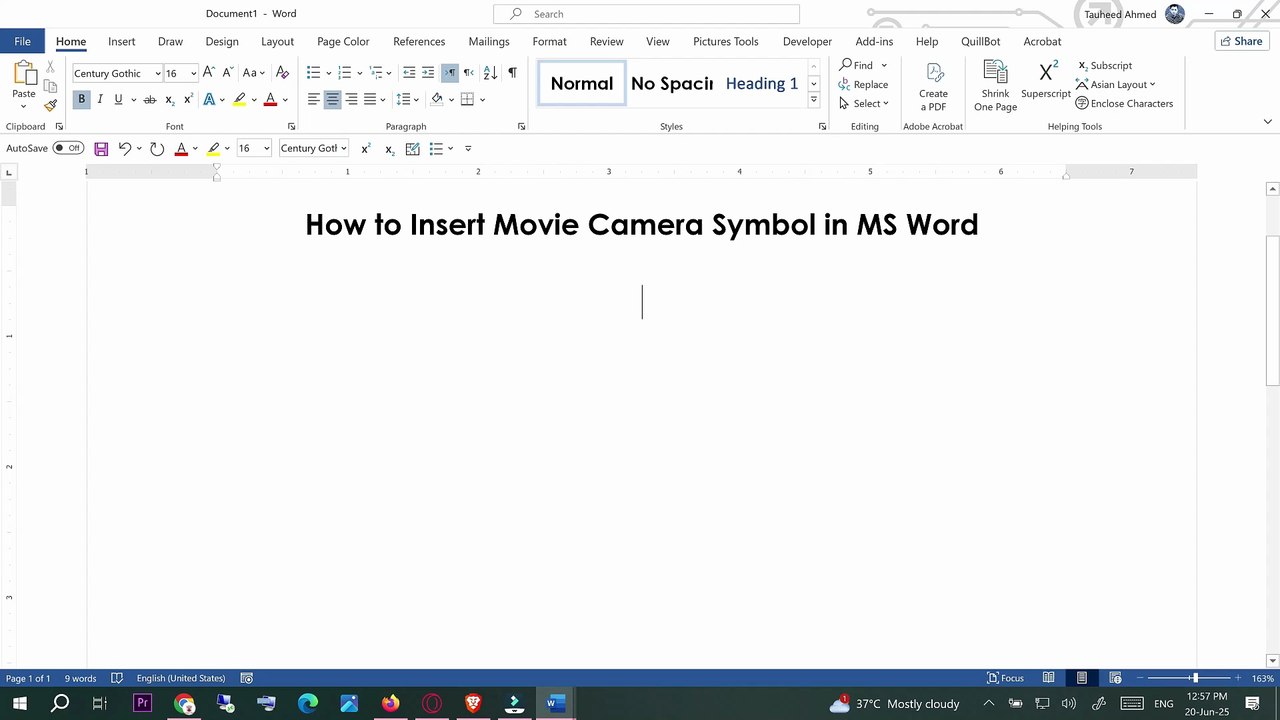Apply yellow text highlight color in the ribbon

click(x=239, y=99)
